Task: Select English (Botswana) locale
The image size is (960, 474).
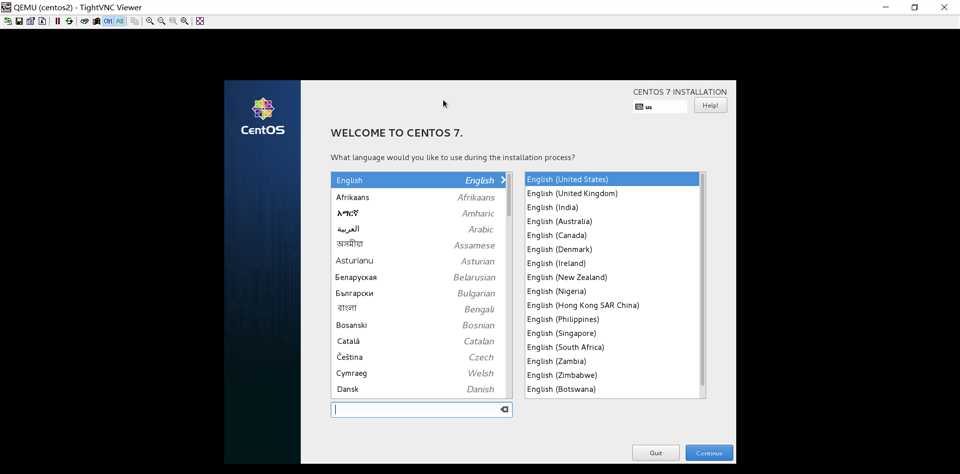Action: pyautogui.click(x=612, y=389)
